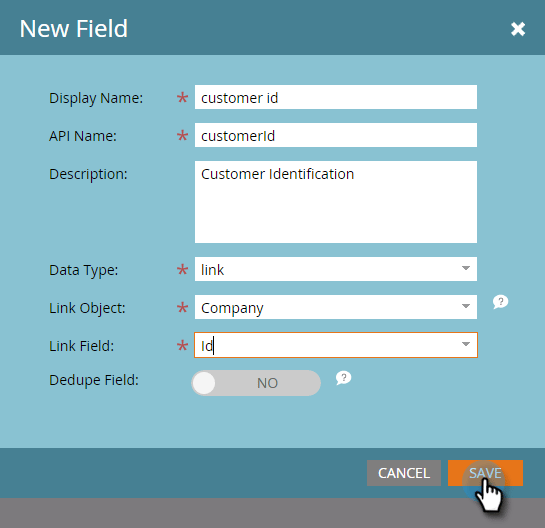
Task: Click the 'Data Type:' label
Action: (x=83, y=270)
